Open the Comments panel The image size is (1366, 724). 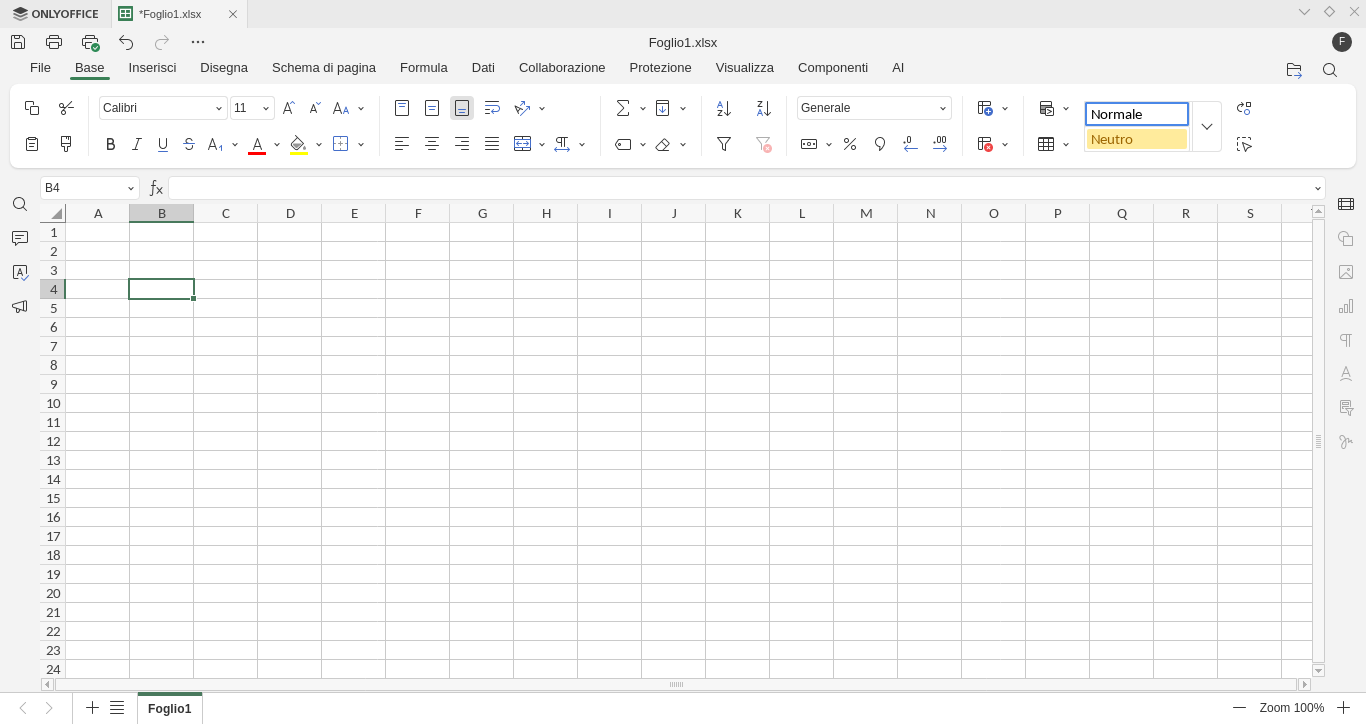tap(19, 238)
